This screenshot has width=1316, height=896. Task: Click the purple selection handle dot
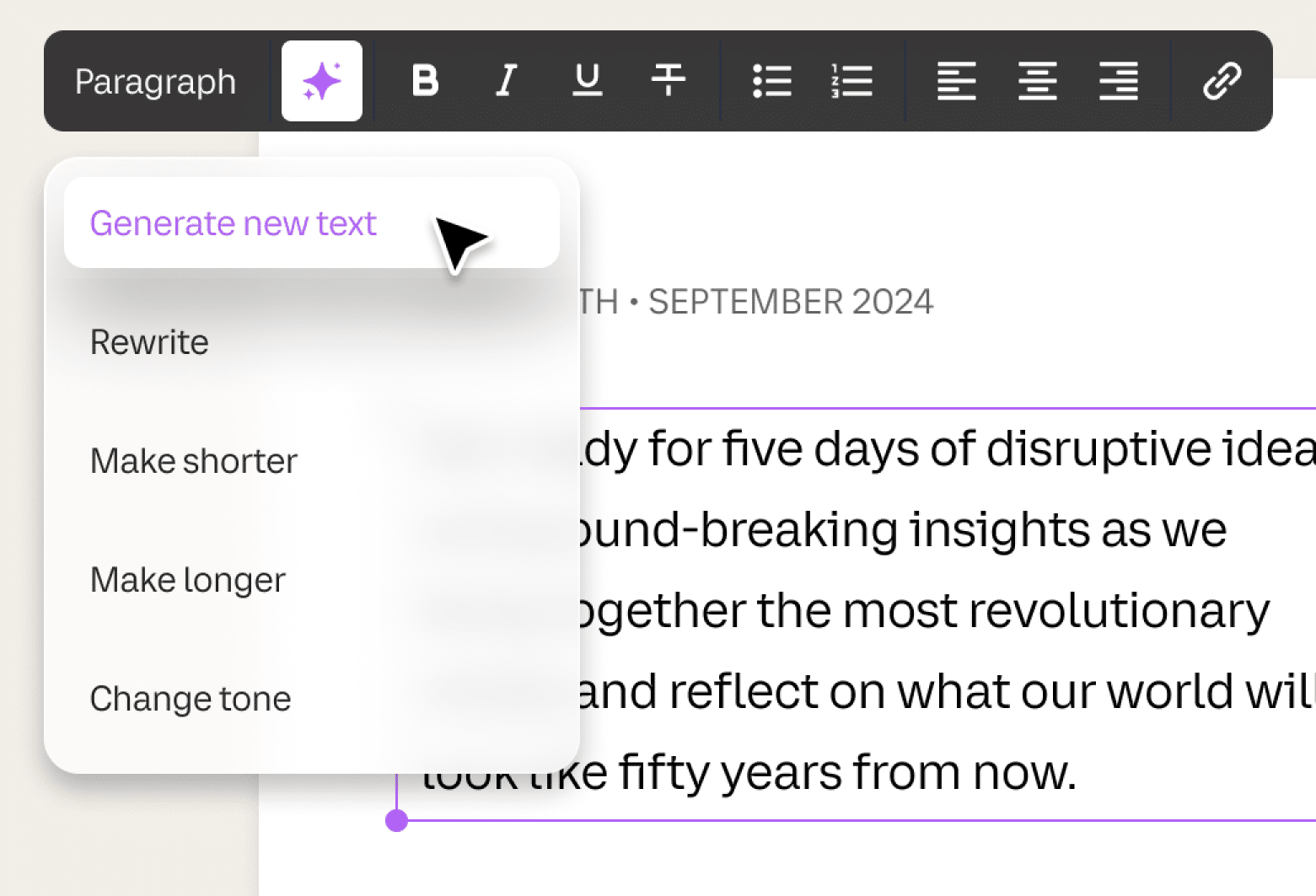[x=397, y=820]
